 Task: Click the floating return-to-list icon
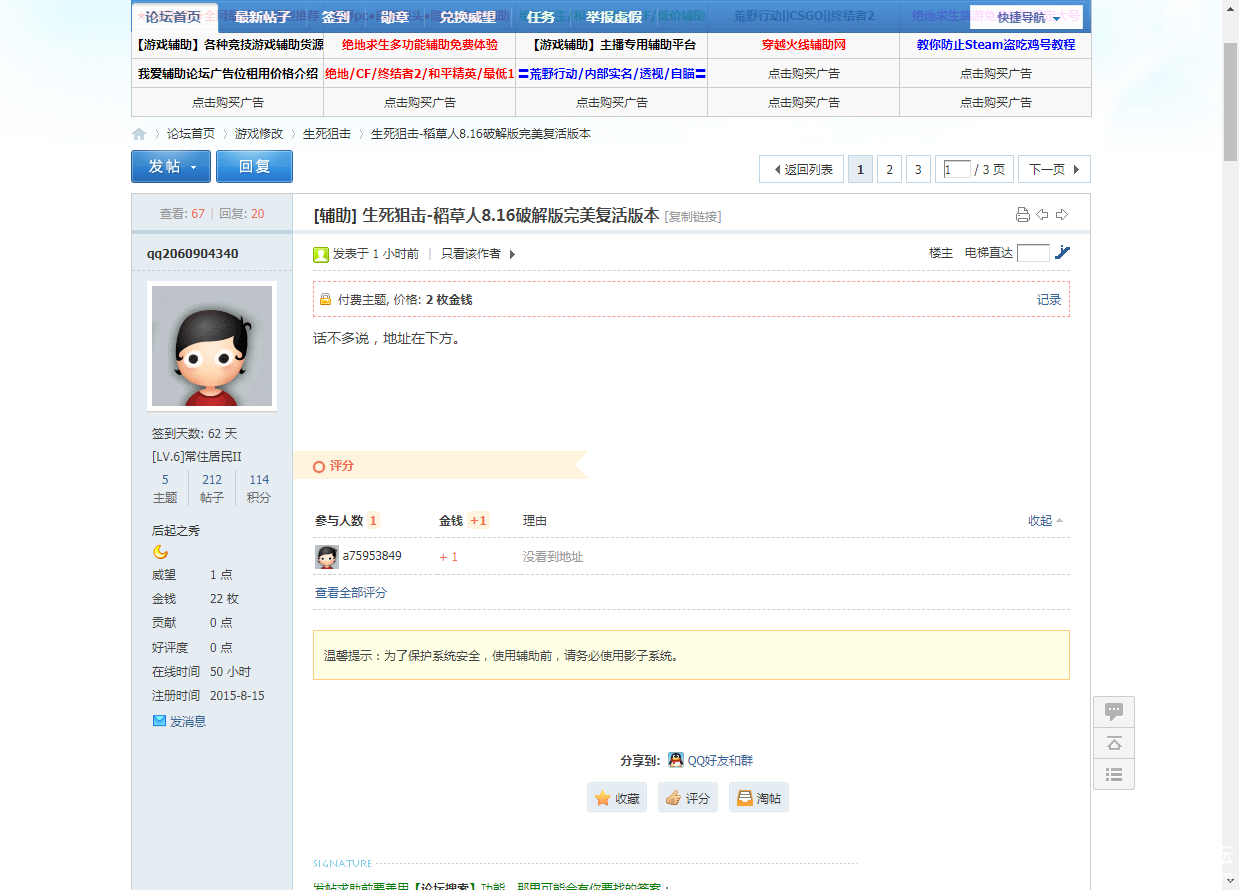click(1114, 774)
